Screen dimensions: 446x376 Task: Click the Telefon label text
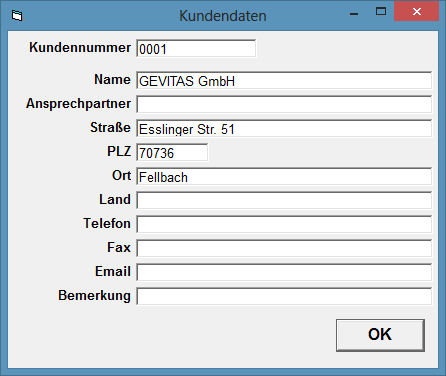tap(107, 223)
